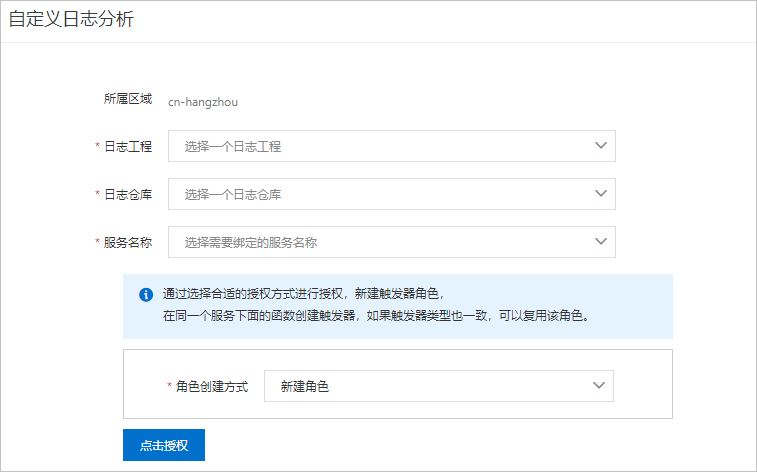This screenshot has width=757, height=472.
Task: Click the 日志工程 field label
Action: pos(128,146)
